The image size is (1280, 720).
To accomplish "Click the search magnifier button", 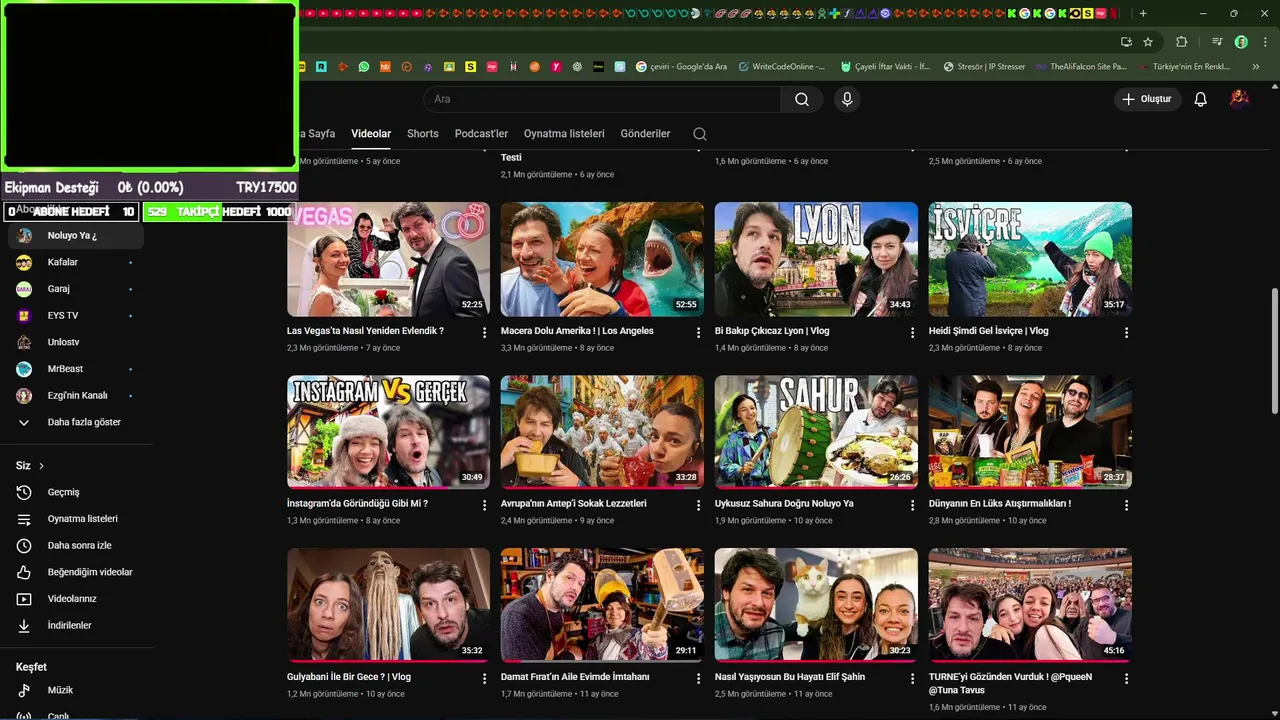I will (802, 99).
